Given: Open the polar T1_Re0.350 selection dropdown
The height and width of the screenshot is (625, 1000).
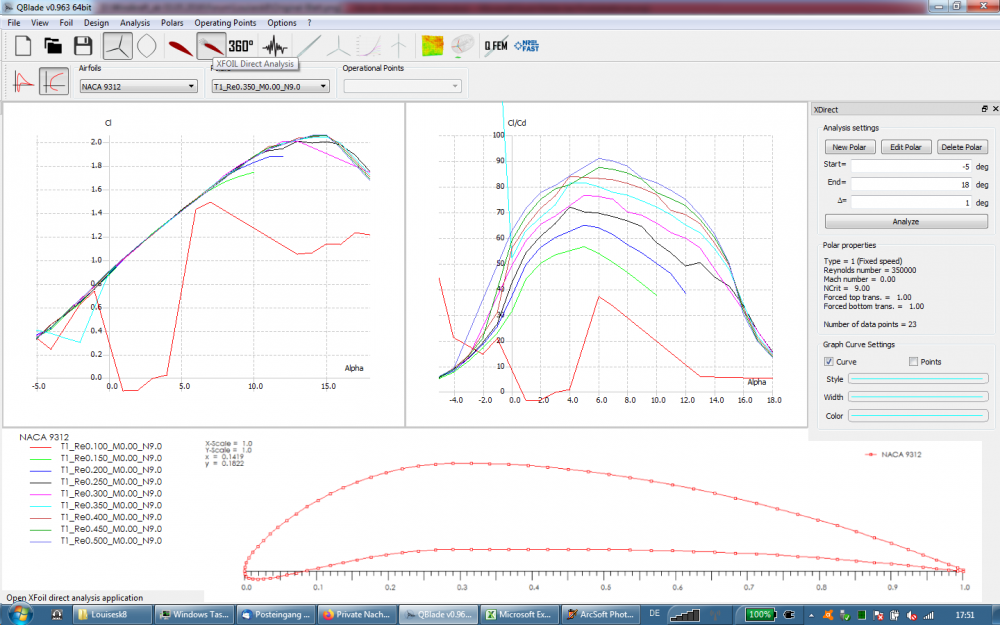Looking at the screenshot, I should (x=270, y=87).
